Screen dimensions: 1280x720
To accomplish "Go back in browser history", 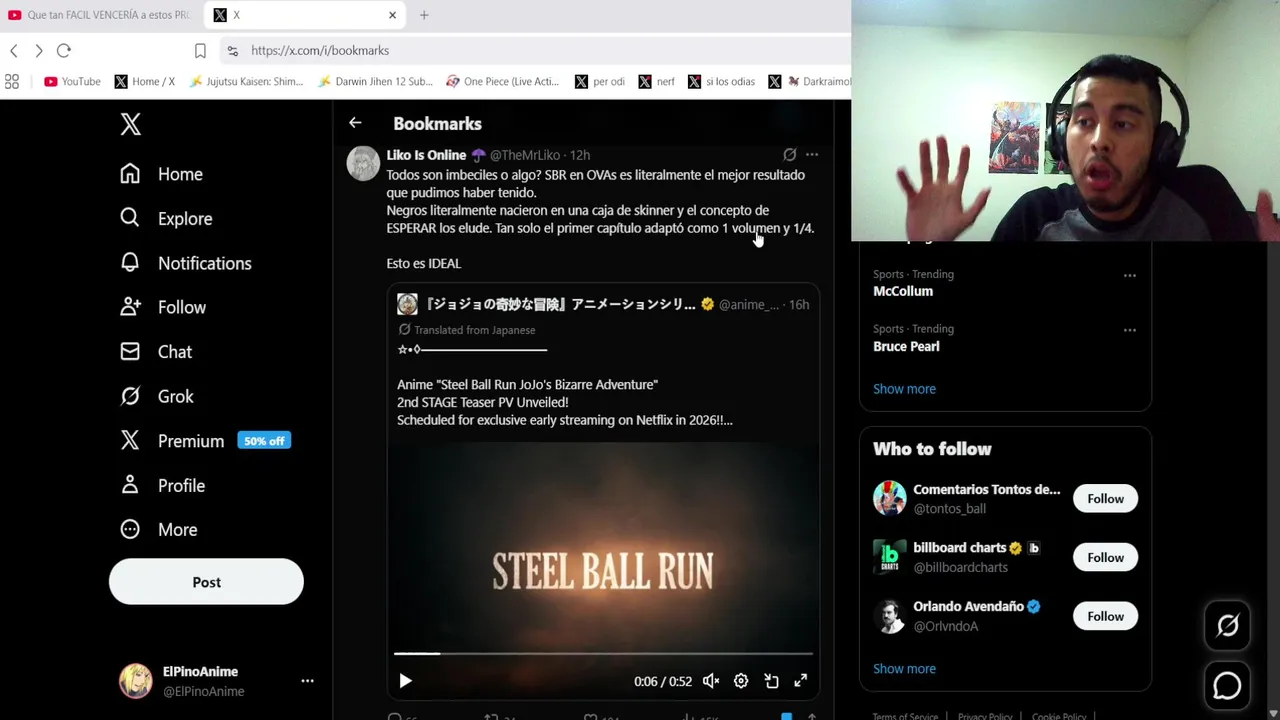I will click(14, 50).
